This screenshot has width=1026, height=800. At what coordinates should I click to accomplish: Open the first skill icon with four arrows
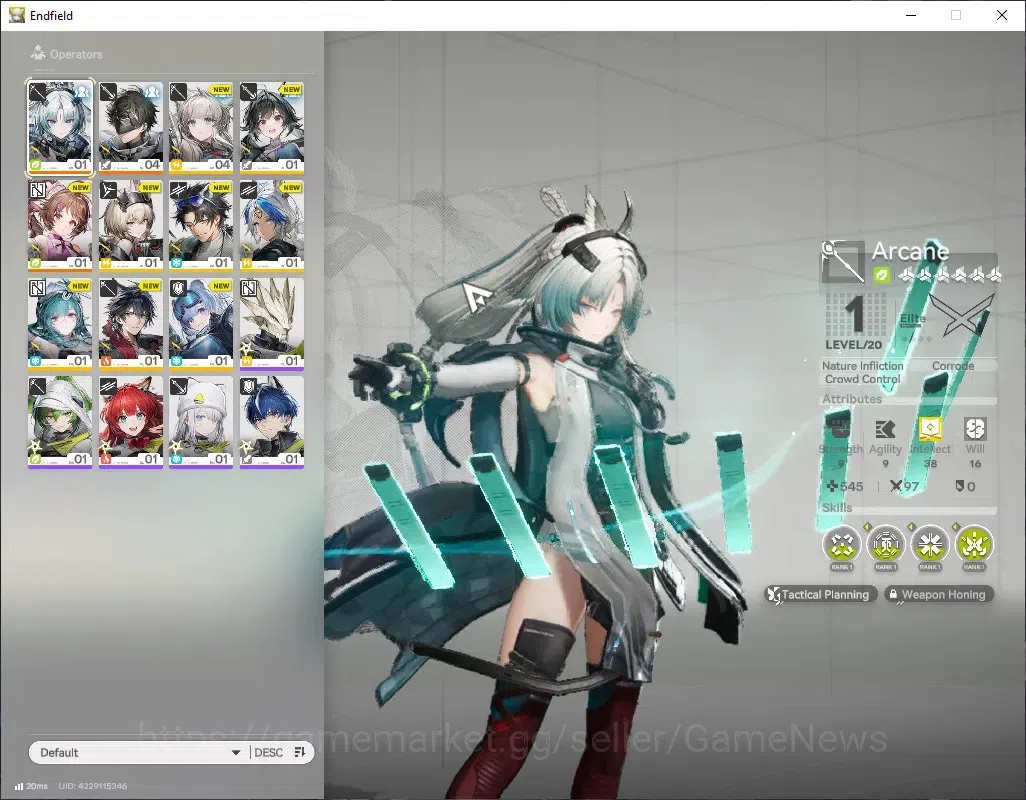(841, 544)
